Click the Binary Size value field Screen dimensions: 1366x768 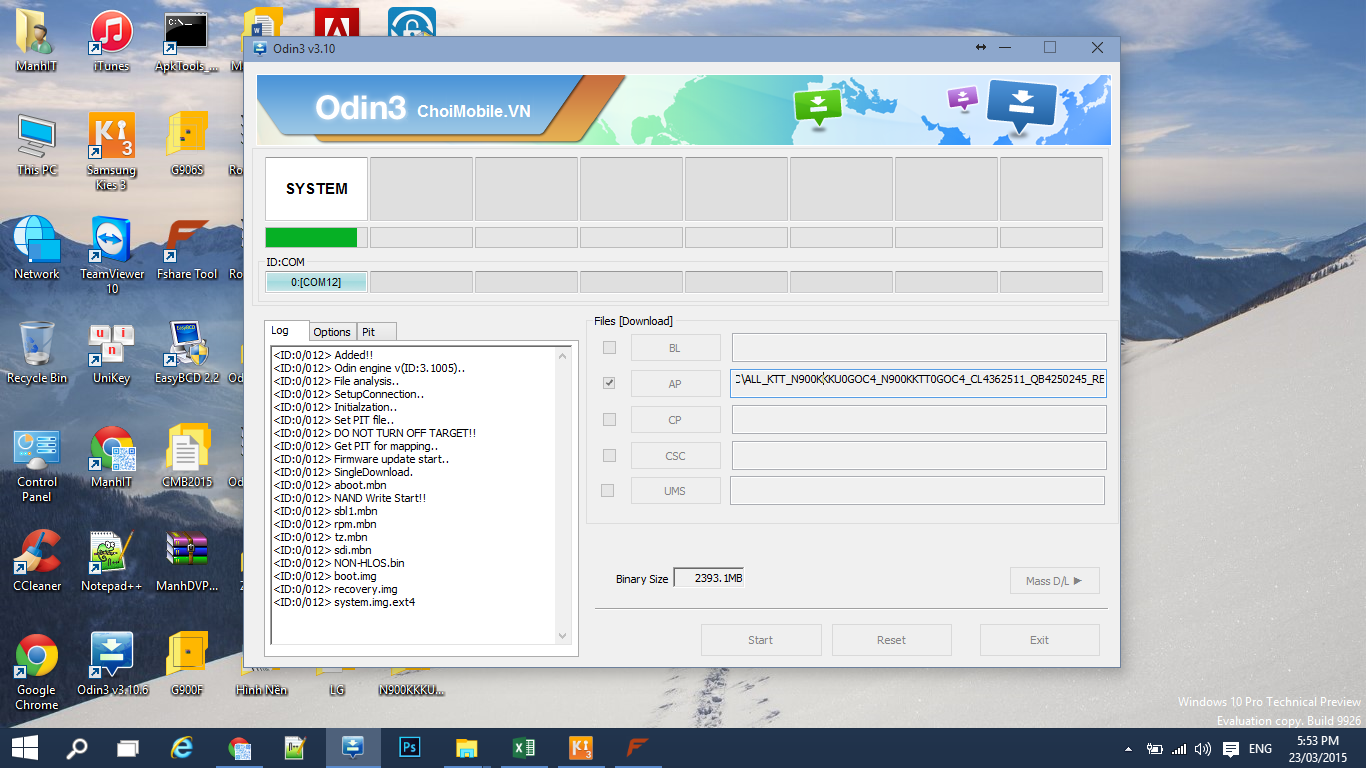pyautogui.click(x=708, y=579)
